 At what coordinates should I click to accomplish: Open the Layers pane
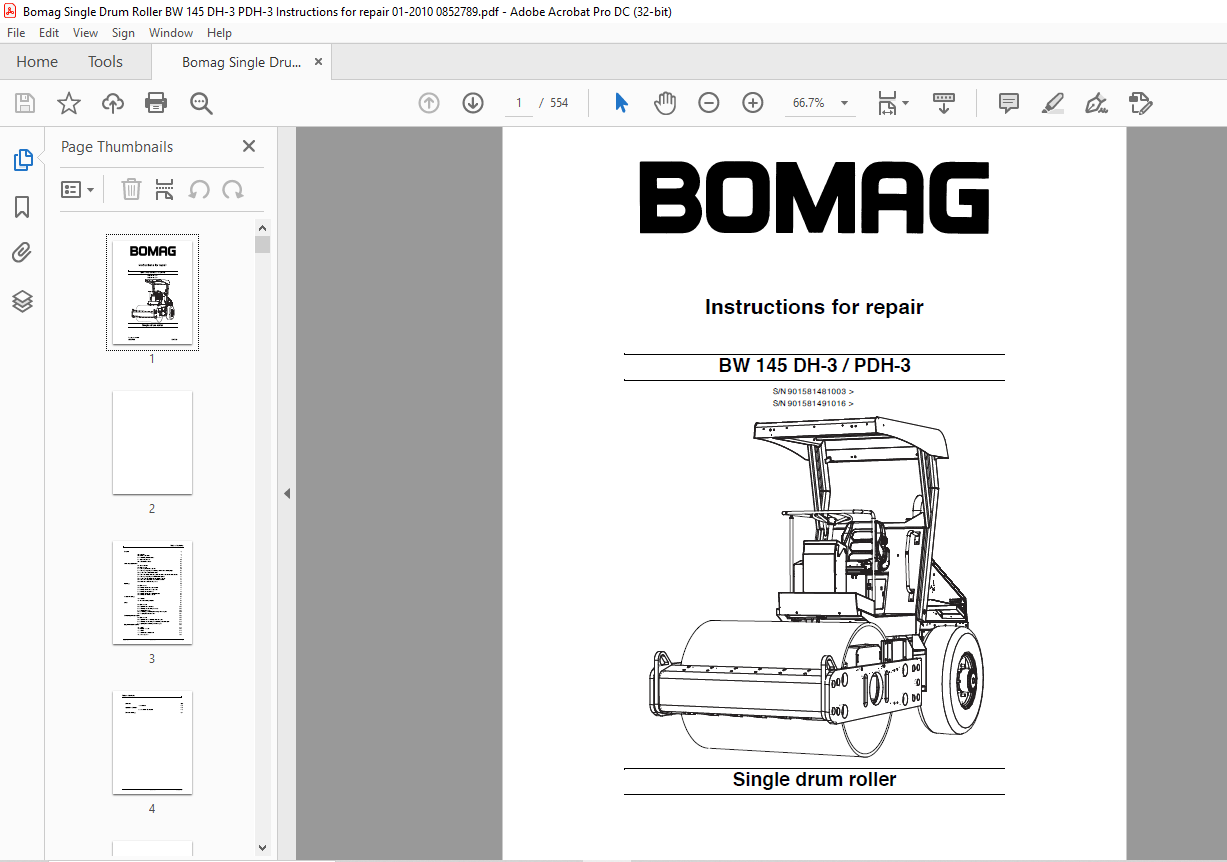22,301
